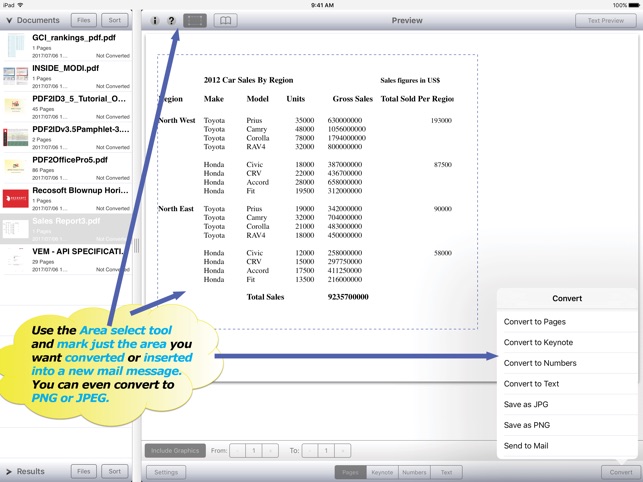Open the Settings button
643x482 pixels.
tap(166, 472)
